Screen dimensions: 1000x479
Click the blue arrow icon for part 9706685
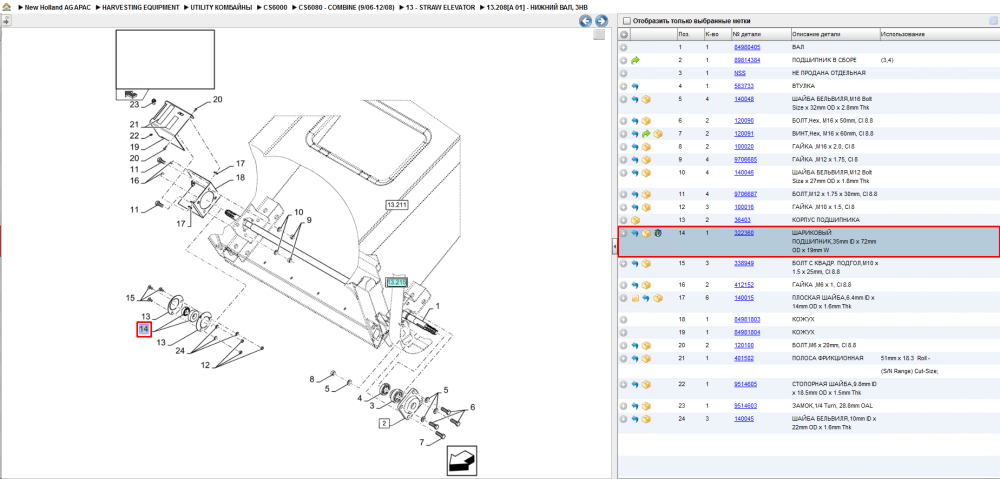pos(635,159)
